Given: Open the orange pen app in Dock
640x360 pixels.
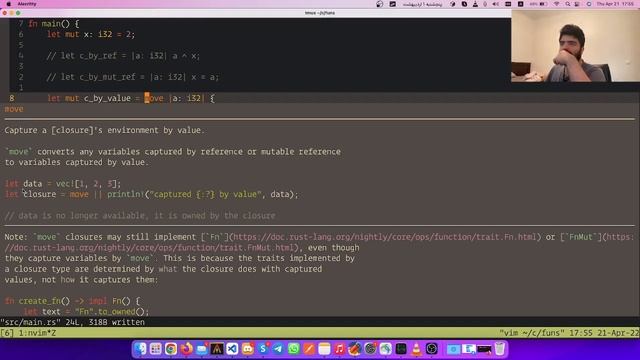Looking at the screenshot, I should click(x=309, y=349).
